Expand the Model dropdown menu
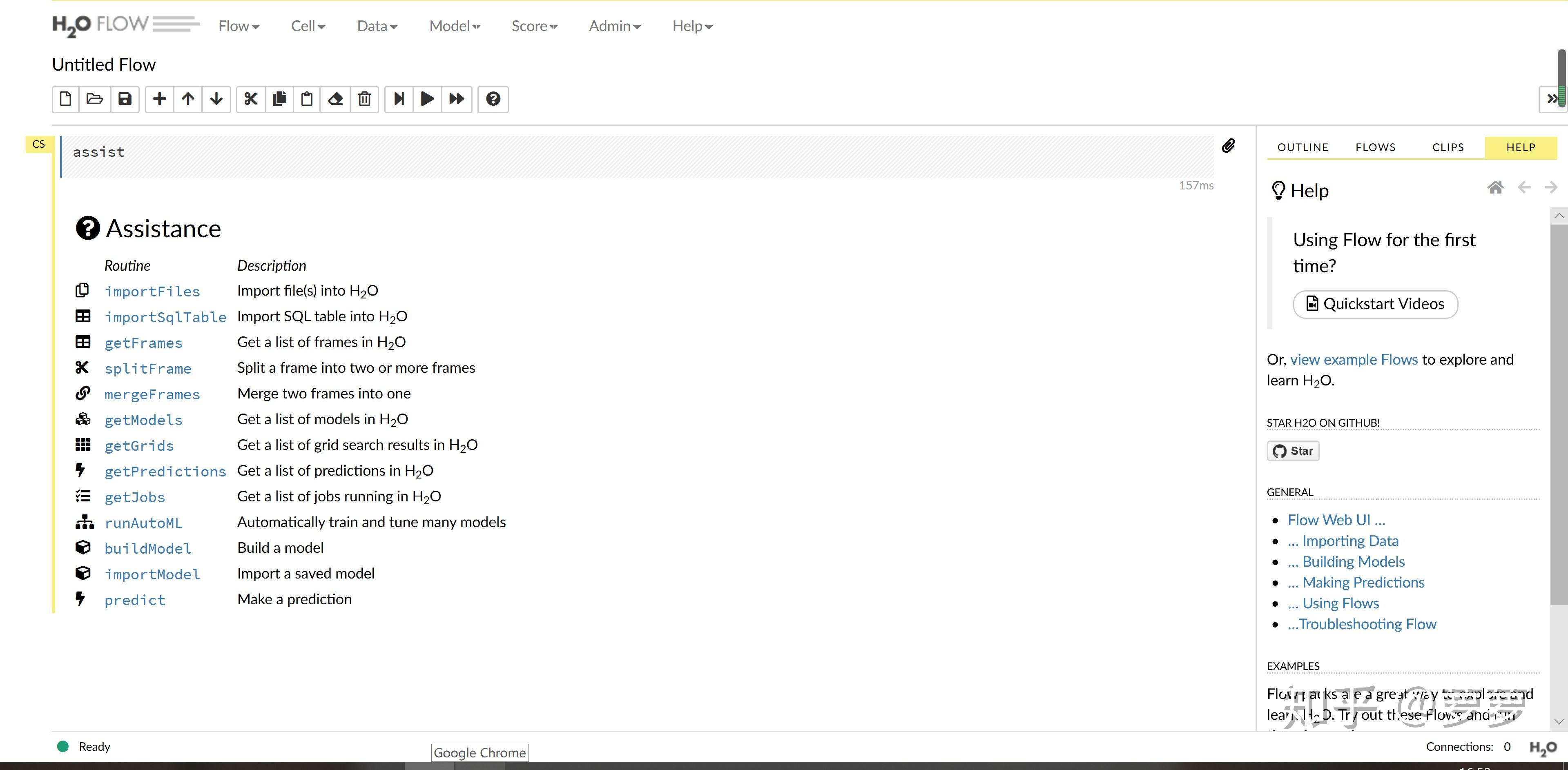Viewport: 1568px width, 770px height. [x=454, y=26]
